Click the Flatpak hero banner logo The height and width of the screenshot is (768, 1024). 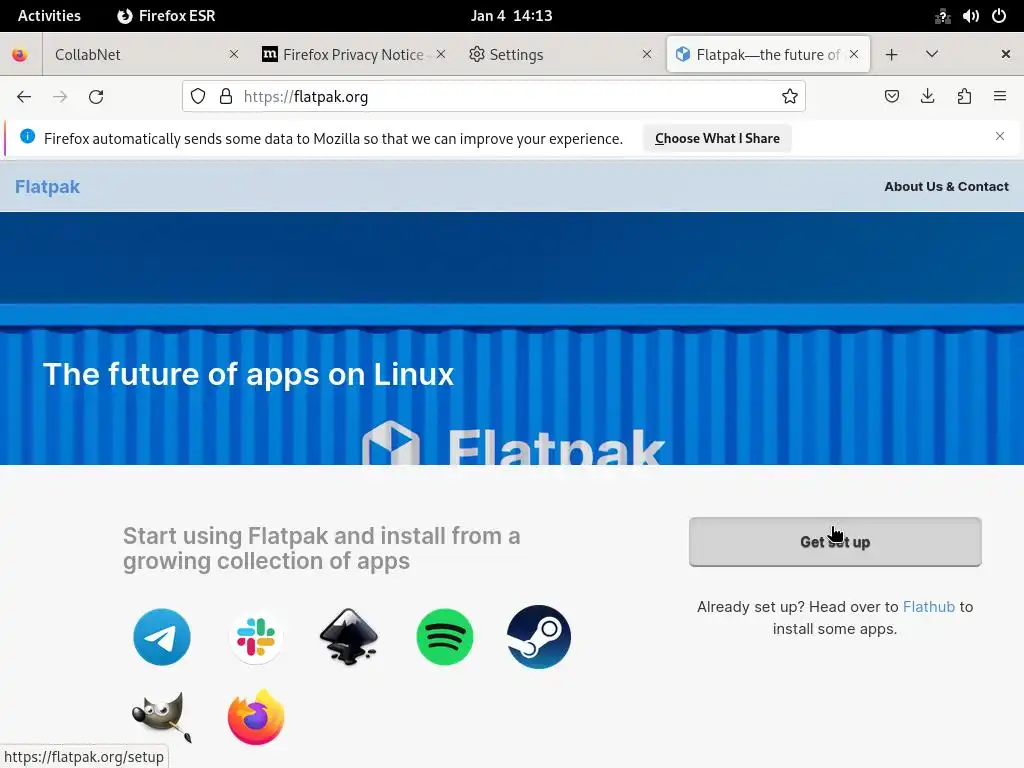[x=513, y=443]
